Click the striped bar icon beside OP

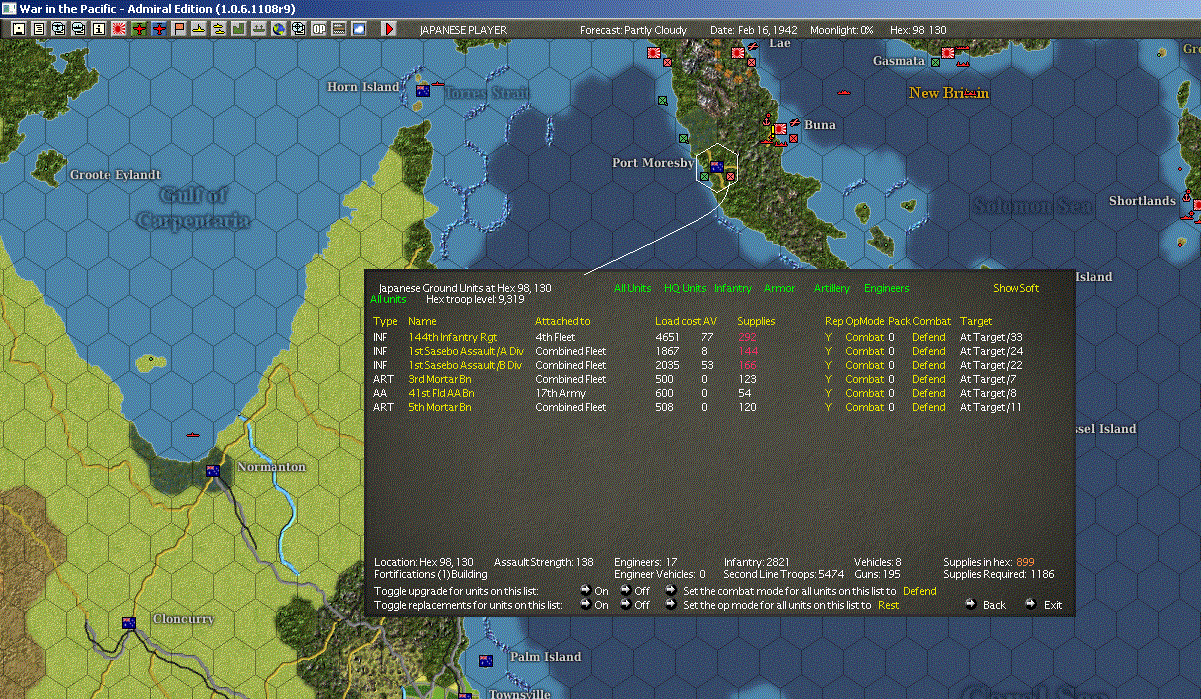[x=339, y=29]
